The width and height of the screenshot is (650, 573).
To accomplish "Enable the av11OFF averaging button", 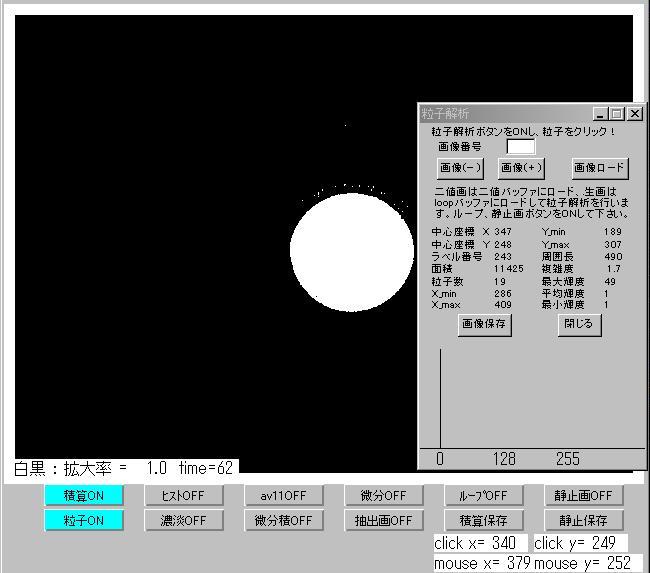I will [x=284, y=495].
